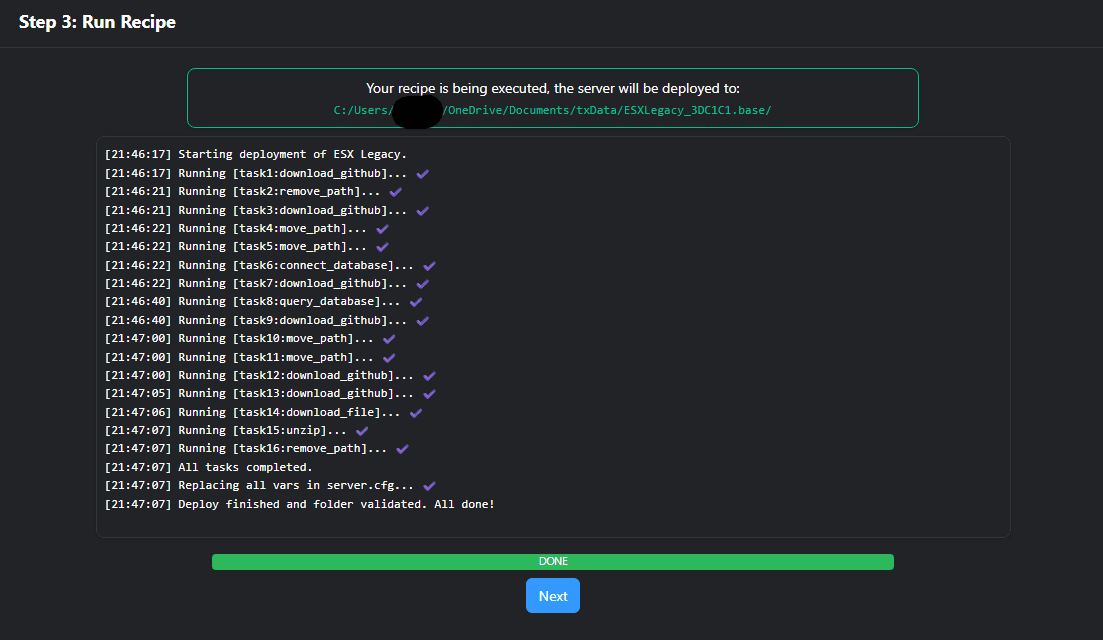Image resolution: width=1103 pixels, height=640 pixels.
Task: Click the 'Running [task14:download_file]...' log text
Action: [x=289, y=412]
